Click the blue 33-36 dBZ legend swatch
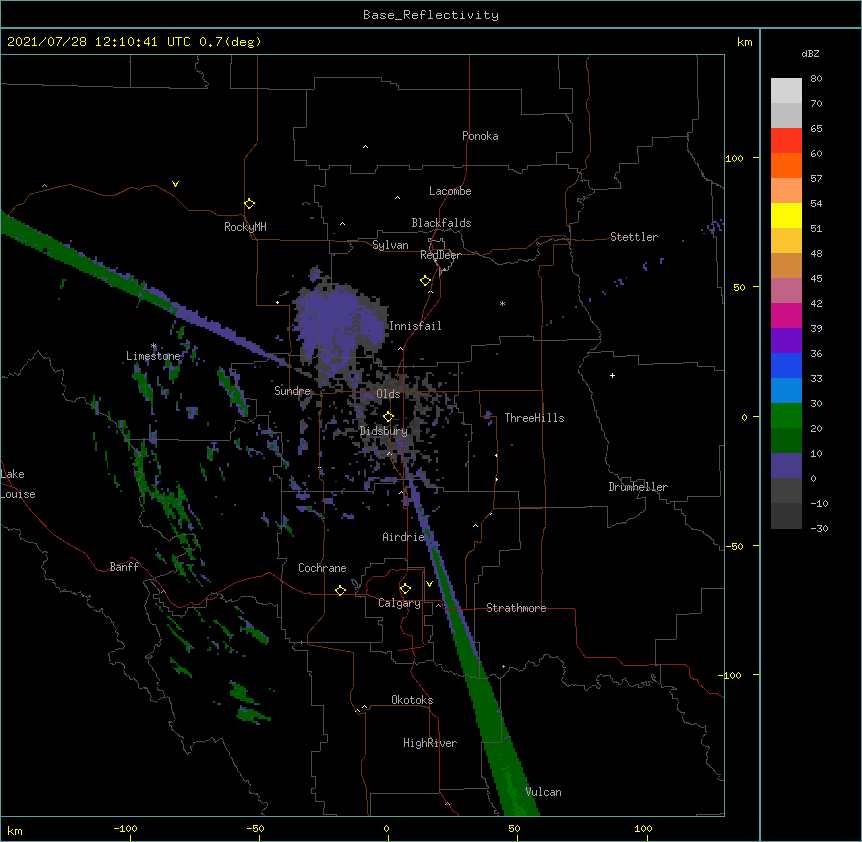The image size is (862, 842). point(786,365)
